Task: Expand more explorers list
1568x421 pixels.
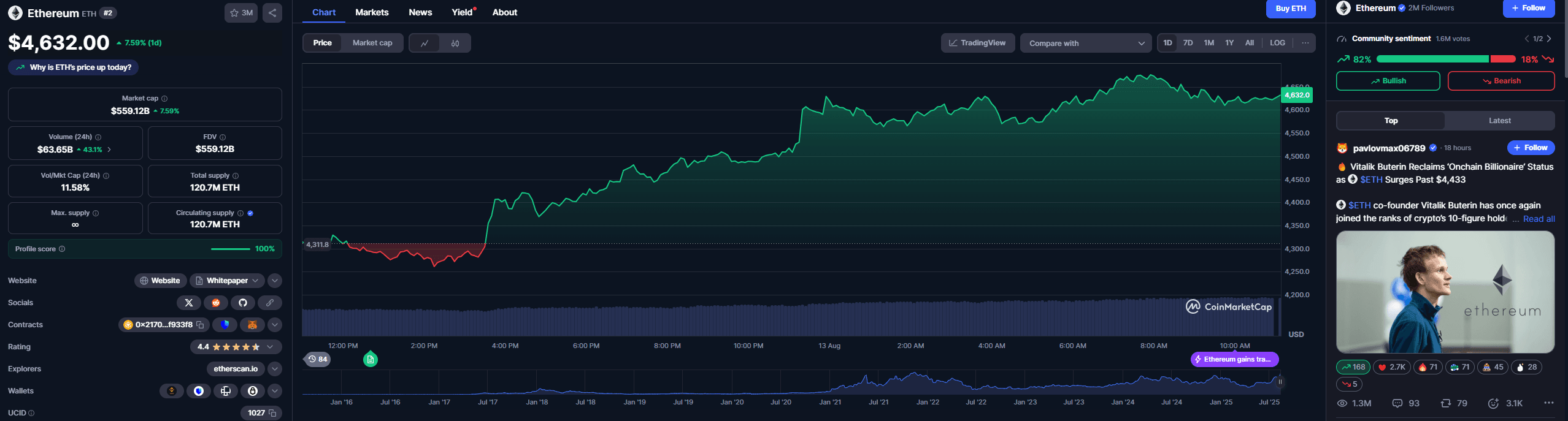Action: (275, 369)
